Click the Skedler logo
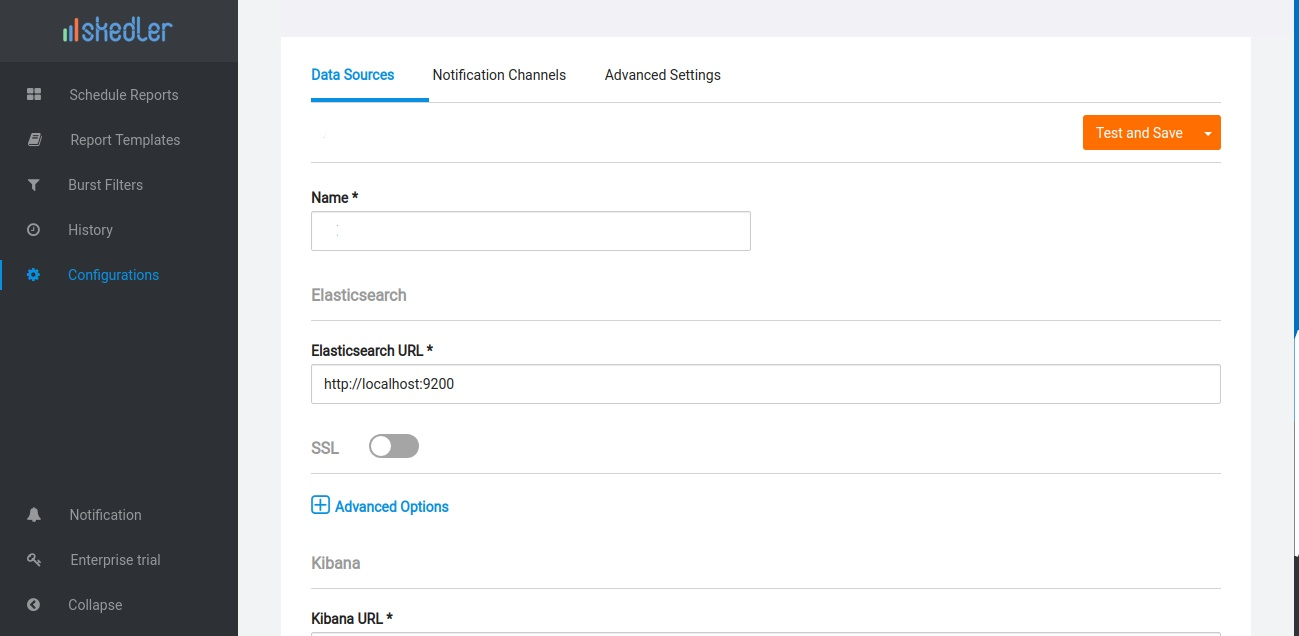The image size is (1299, 636). coord(117,30)
